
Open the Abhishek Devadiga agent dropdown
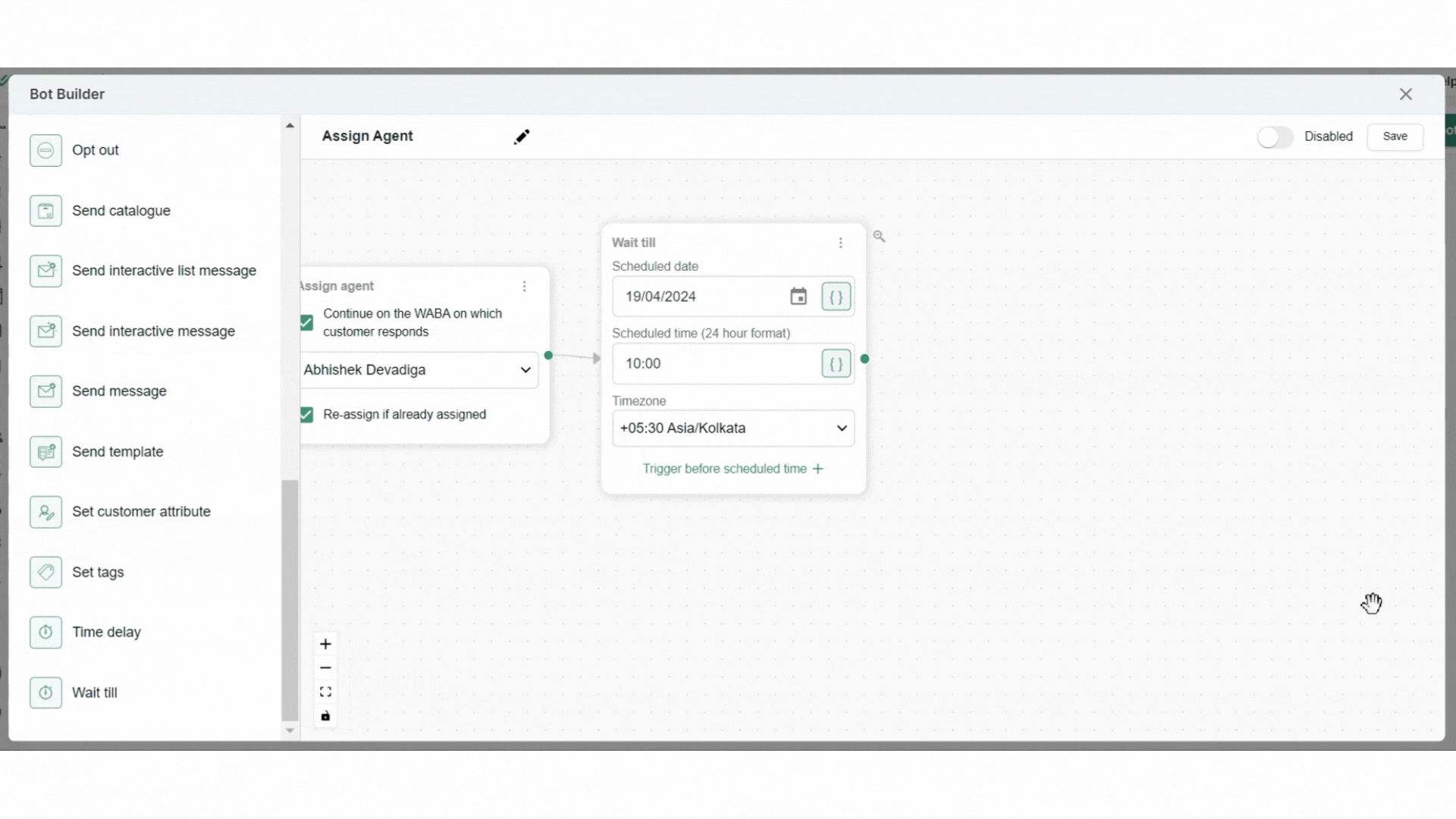(419, 370)
